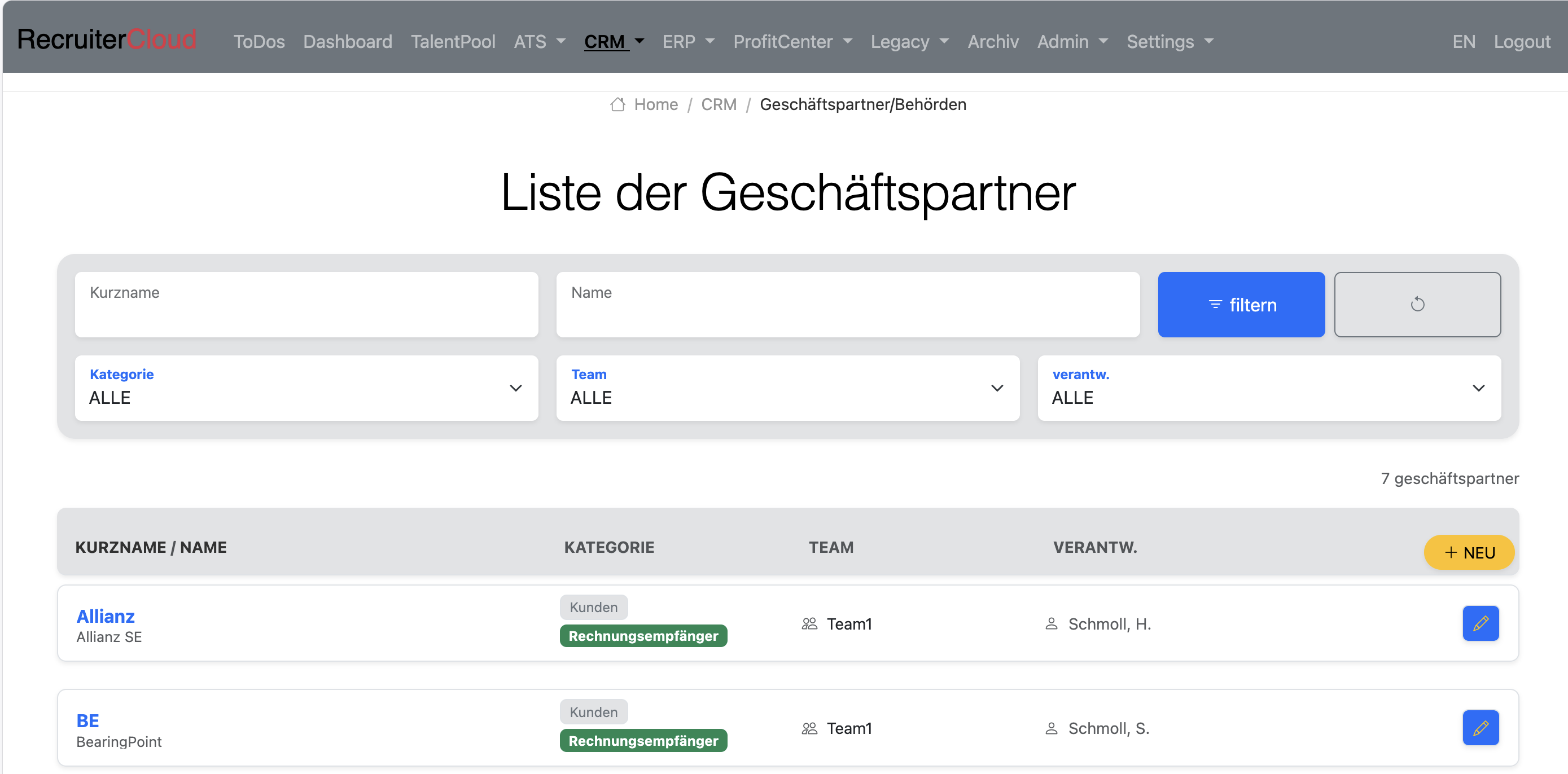This screenshot has width=1568, height=774.
Task: Click into the Kurzname input field
Action: (x=306, y=304)
